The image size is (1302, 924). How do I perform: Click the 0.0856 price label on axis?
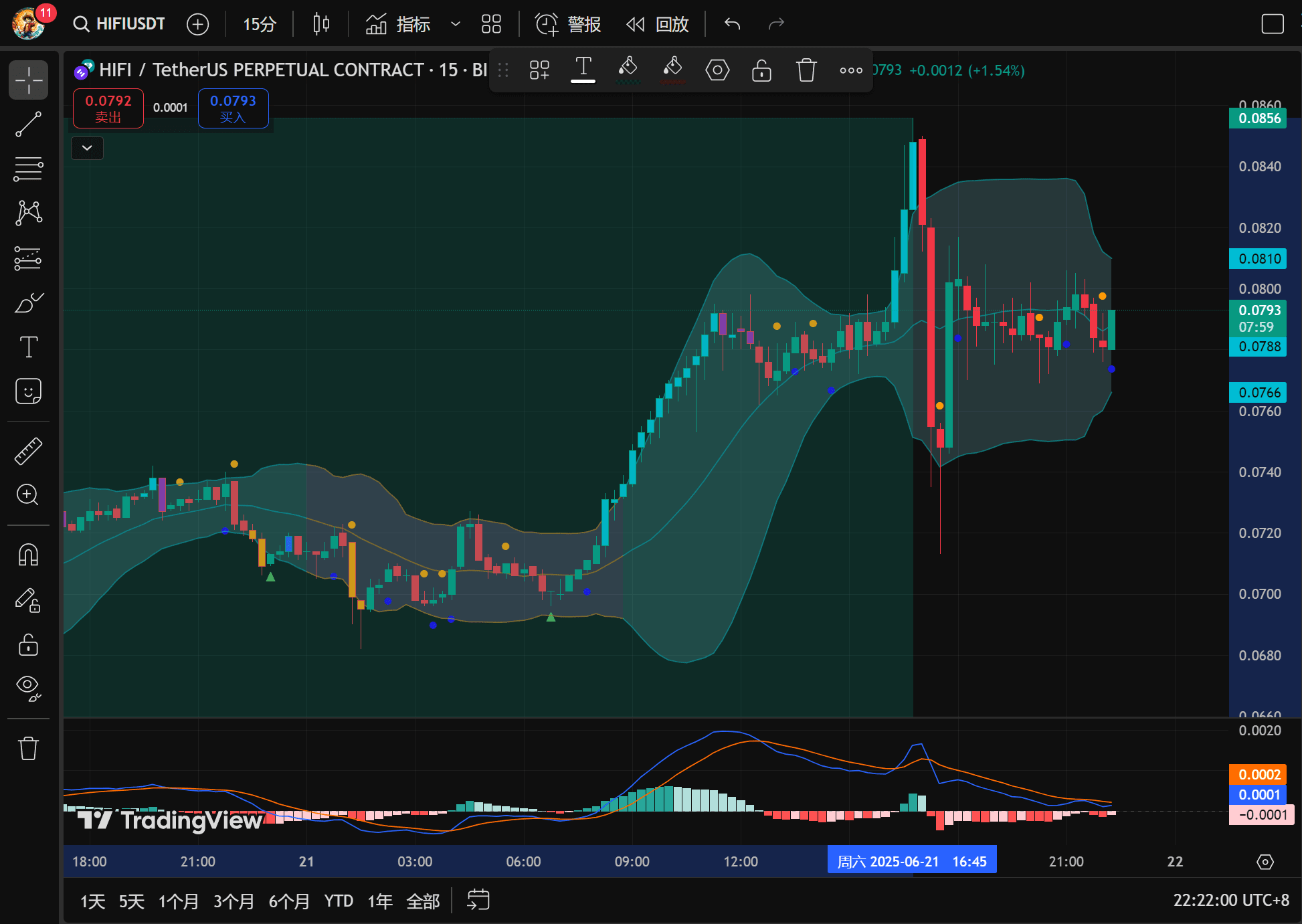pyautogui.click(x=1259, y=118)
